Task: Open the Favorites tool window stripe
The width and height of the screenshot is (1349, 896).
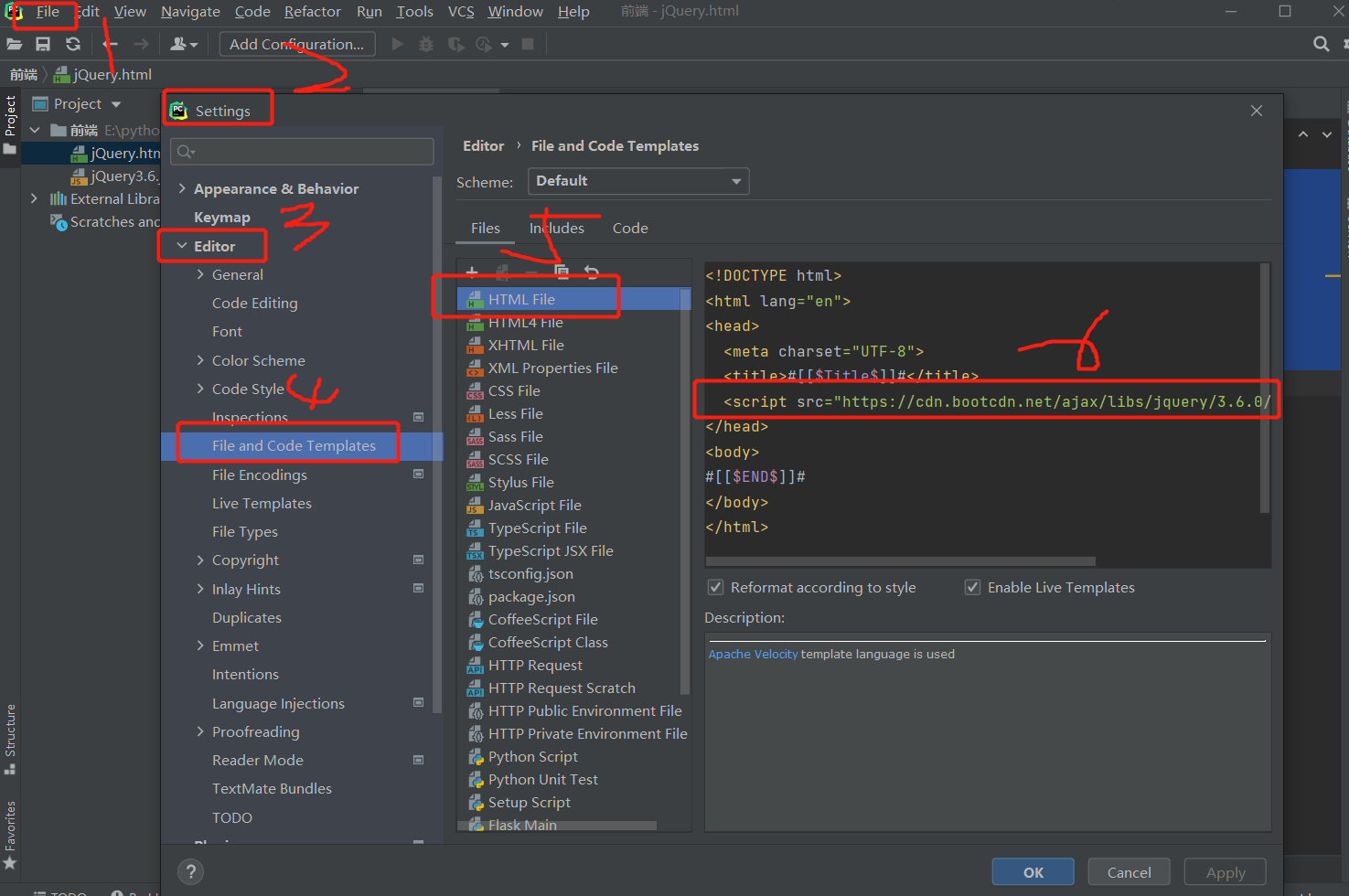Action: (10, 836)
